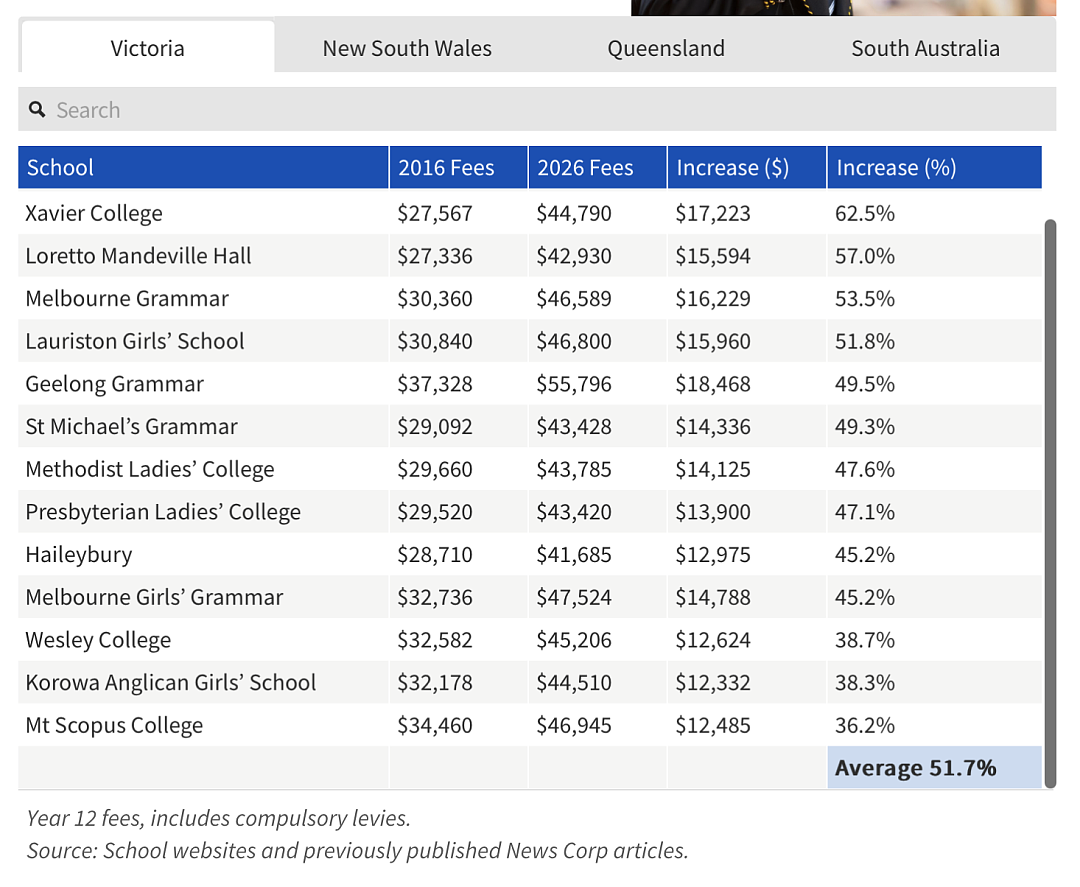Select the Xavier College row
The height and width of the screenshot is (887, 1080).
click(530, 213)
